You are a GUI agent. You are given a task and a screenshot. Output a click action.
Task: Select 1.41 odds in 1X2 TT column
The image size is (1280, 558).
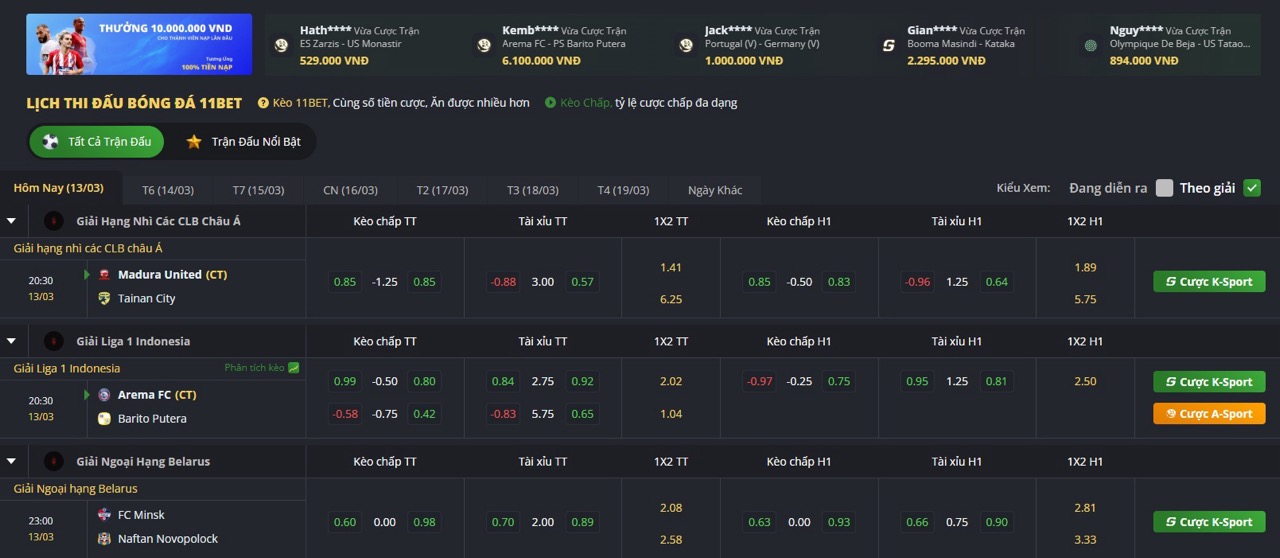click(x=670, y=267)
